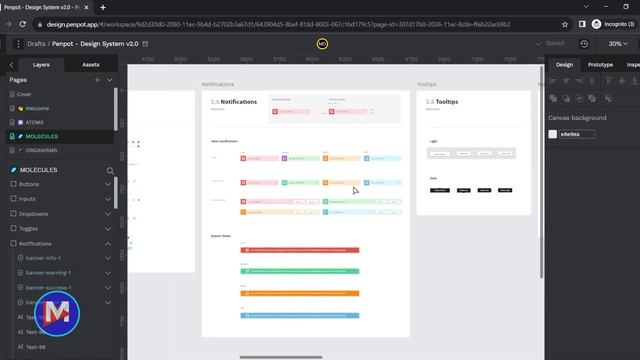This screenshot has height=360, width=640.
Task: Select the Buttons board layer
Action: coord(29,184)
